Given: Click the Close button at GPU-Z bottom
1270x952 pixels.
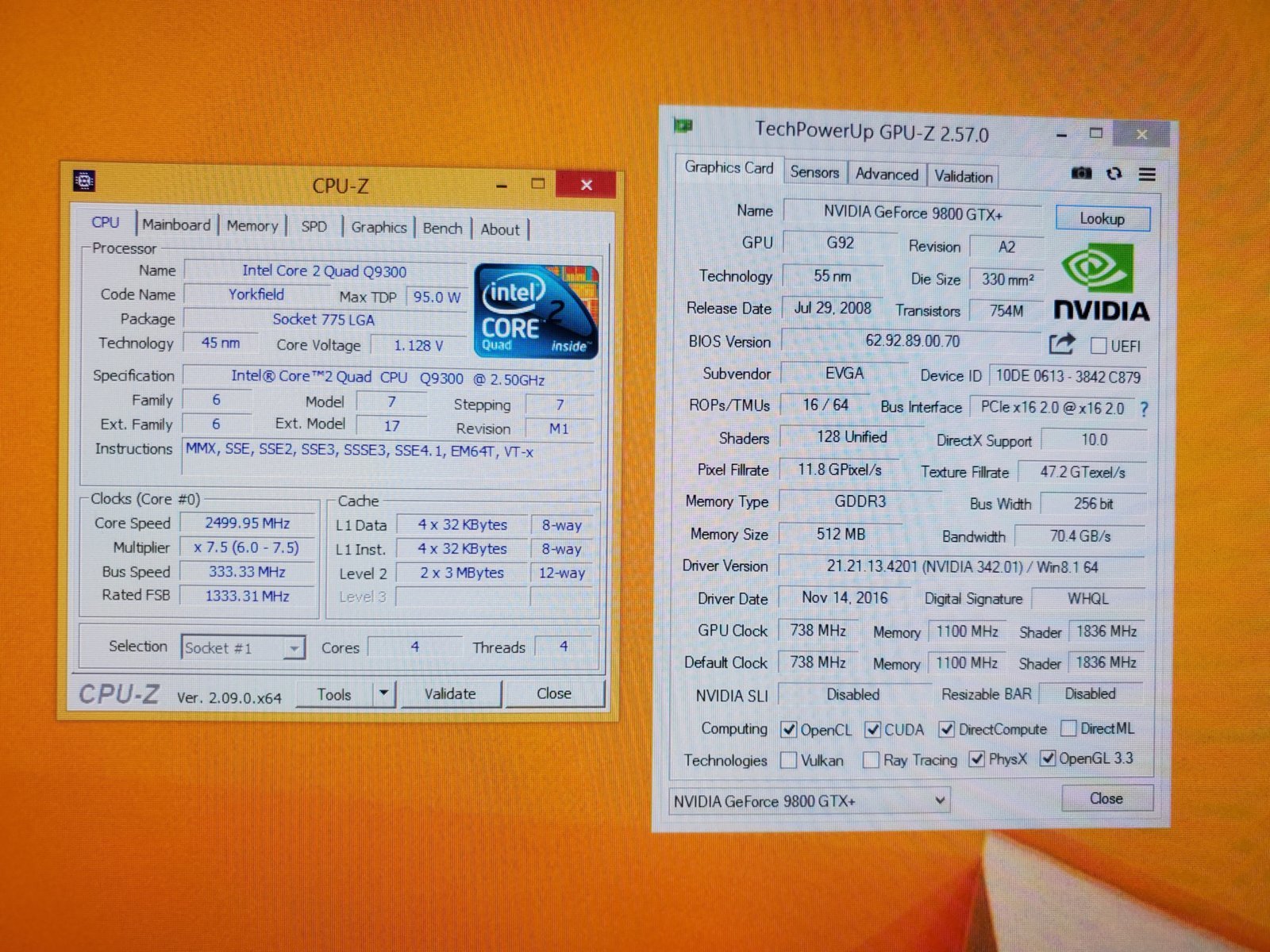Looking at the screenshot, I should (x=1106, y=798).
